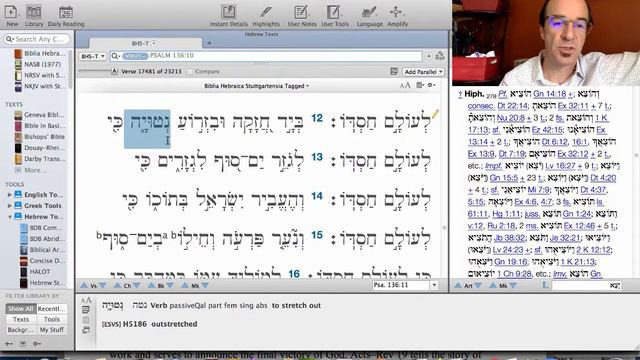Click the notes icon beside Add Parallel
This screenshot has height=360, width=640.
coord(394,71)
